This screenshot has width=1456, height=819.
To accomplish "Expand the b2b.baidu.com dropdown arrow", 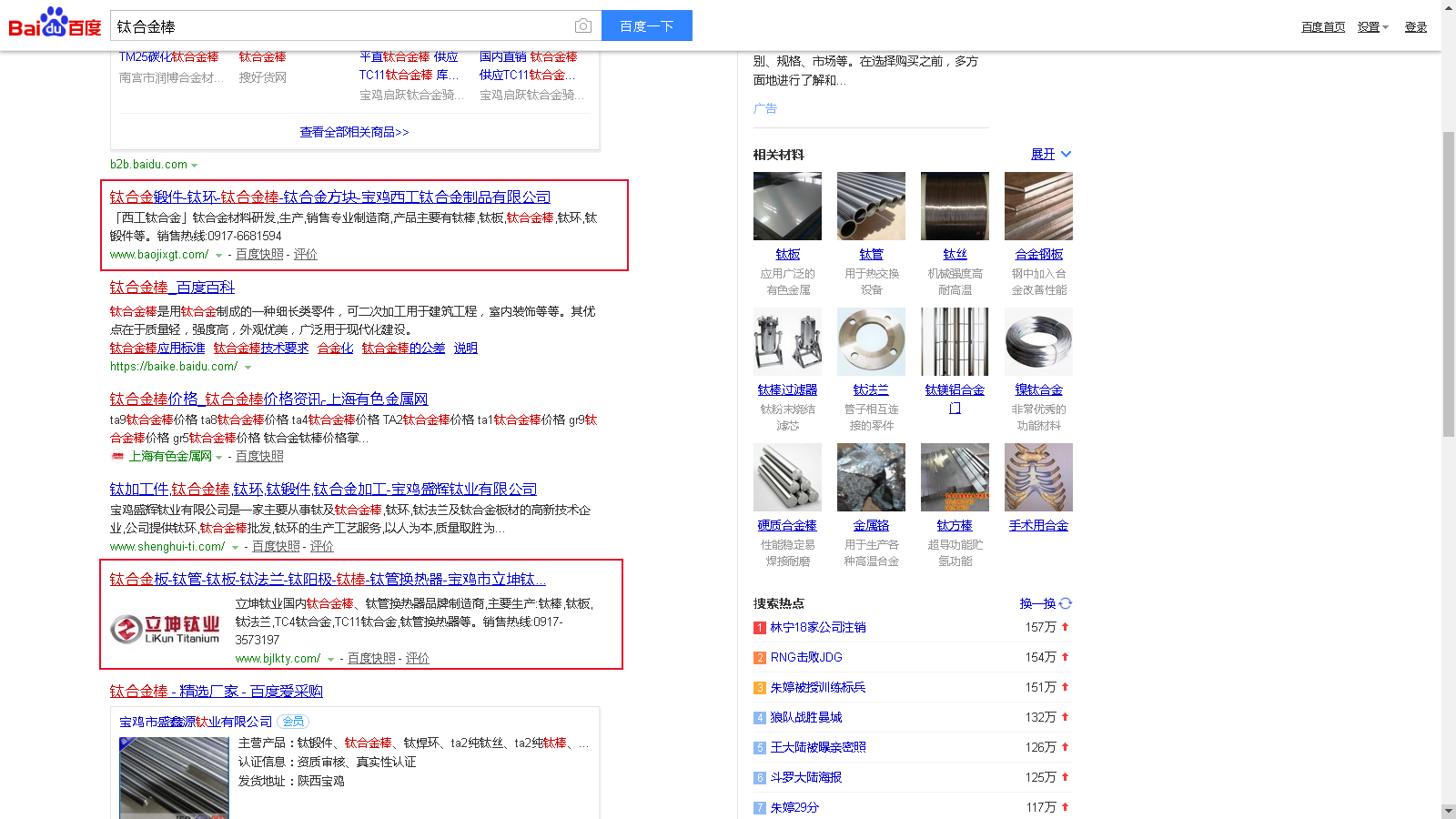I will coord(195,166).
